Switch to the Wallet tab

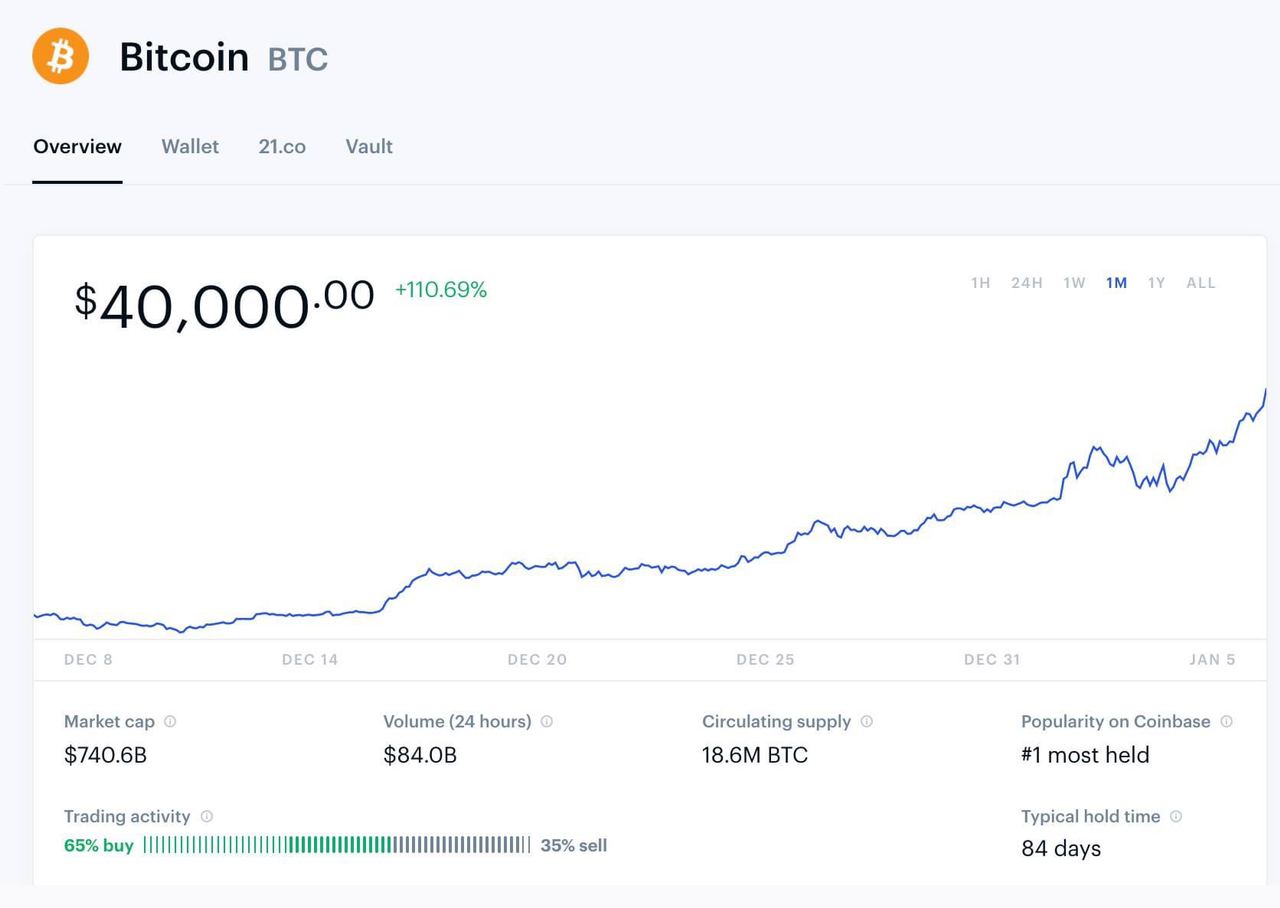click(x=190, y=146)
